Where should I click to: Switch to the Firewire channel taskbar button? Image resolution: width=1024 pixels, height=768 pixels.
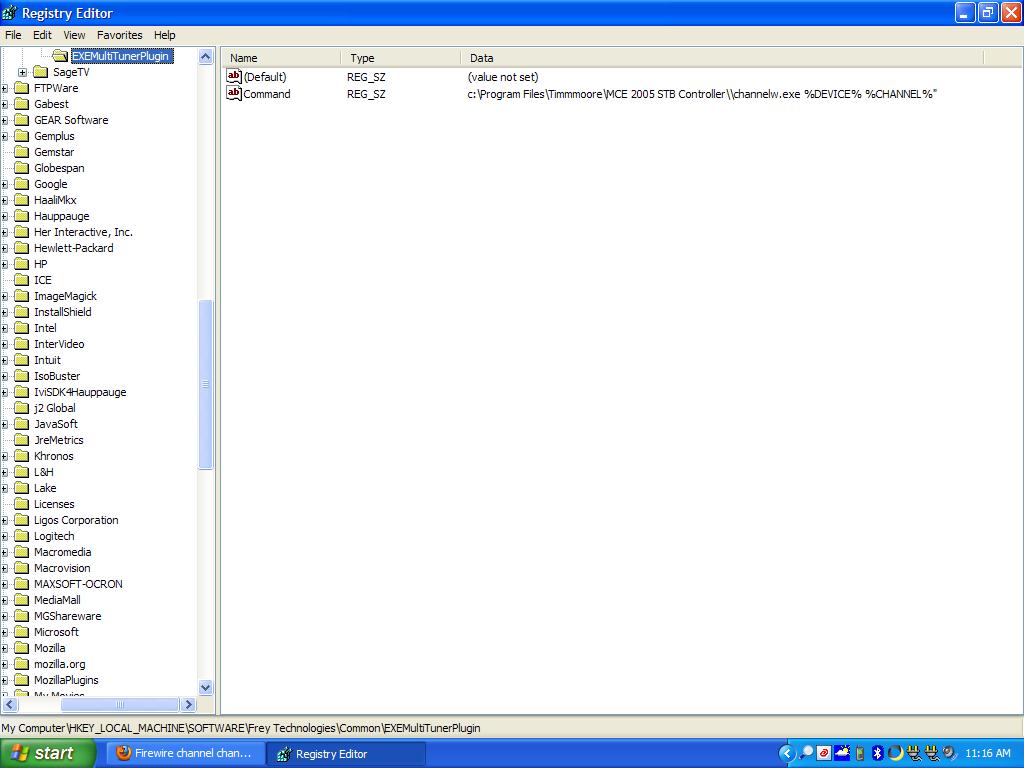185,753
